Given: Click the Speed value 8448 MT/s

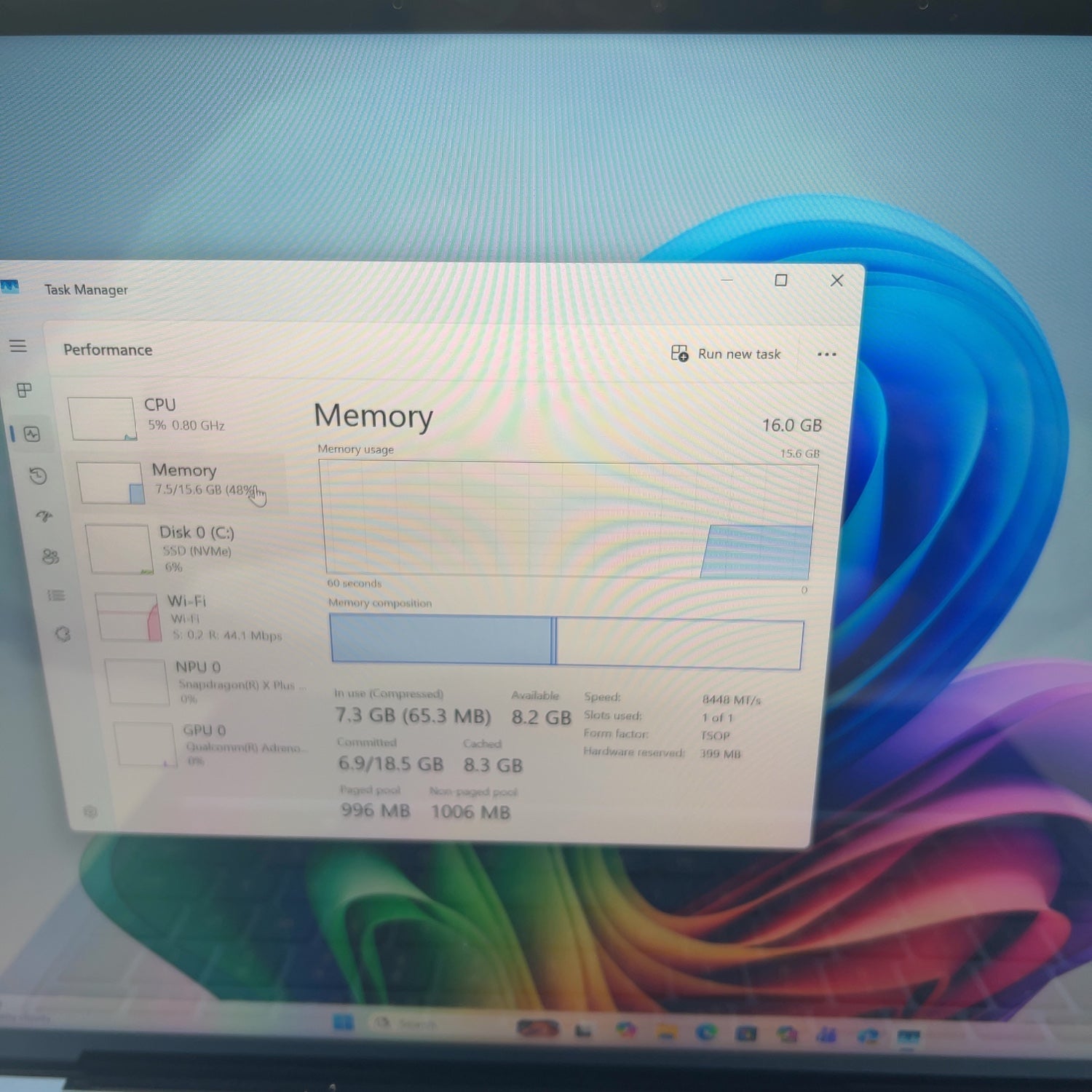Looking at the screenshot, I should pos(731,700).
